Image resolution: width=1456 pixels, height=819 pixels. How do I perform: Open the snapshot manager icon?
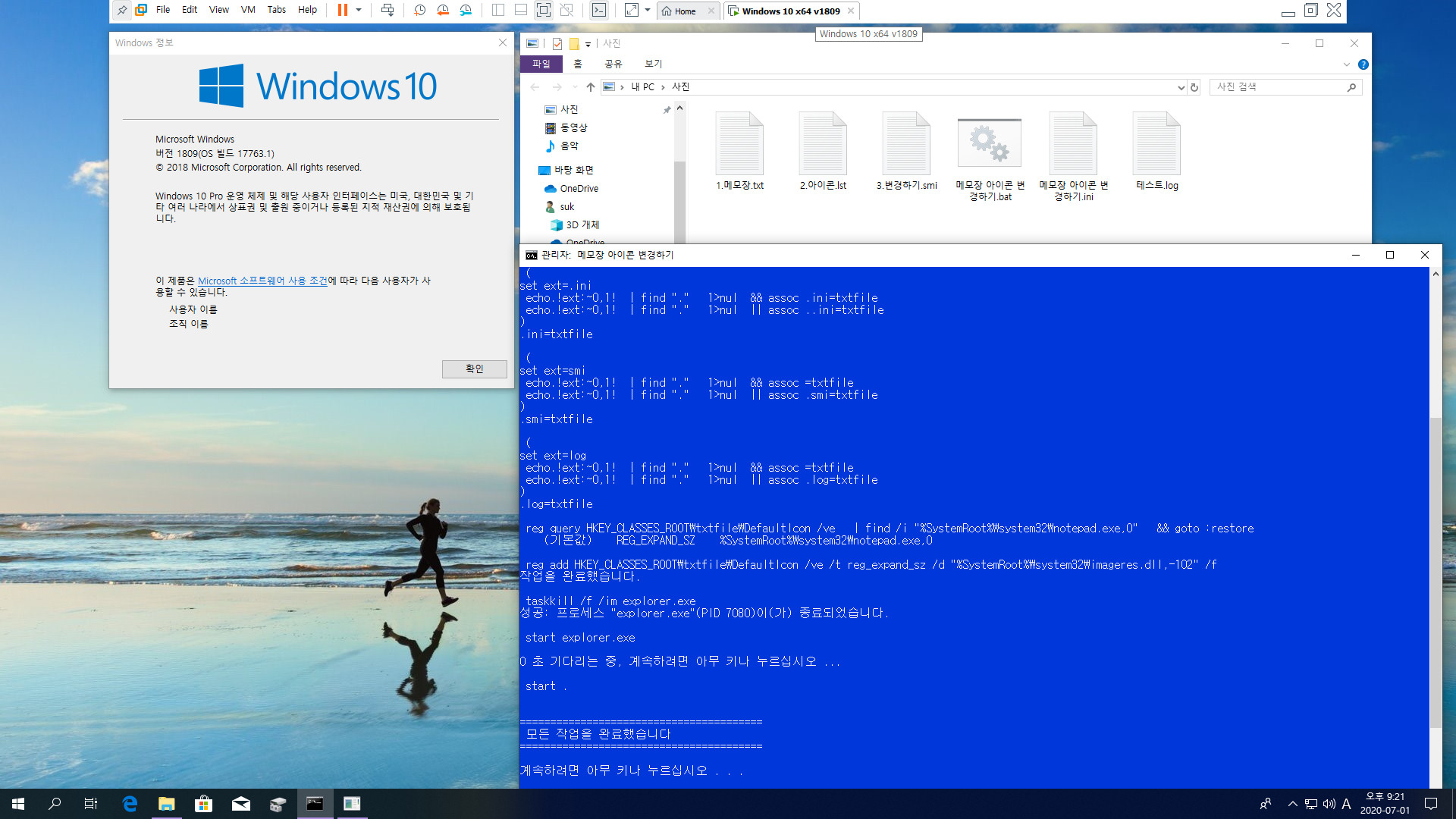(466, 11)
